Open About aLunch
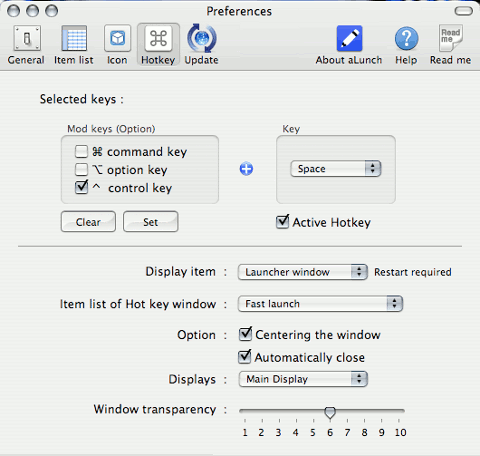Viewport: 480px width, 456px height. [349, 46]
